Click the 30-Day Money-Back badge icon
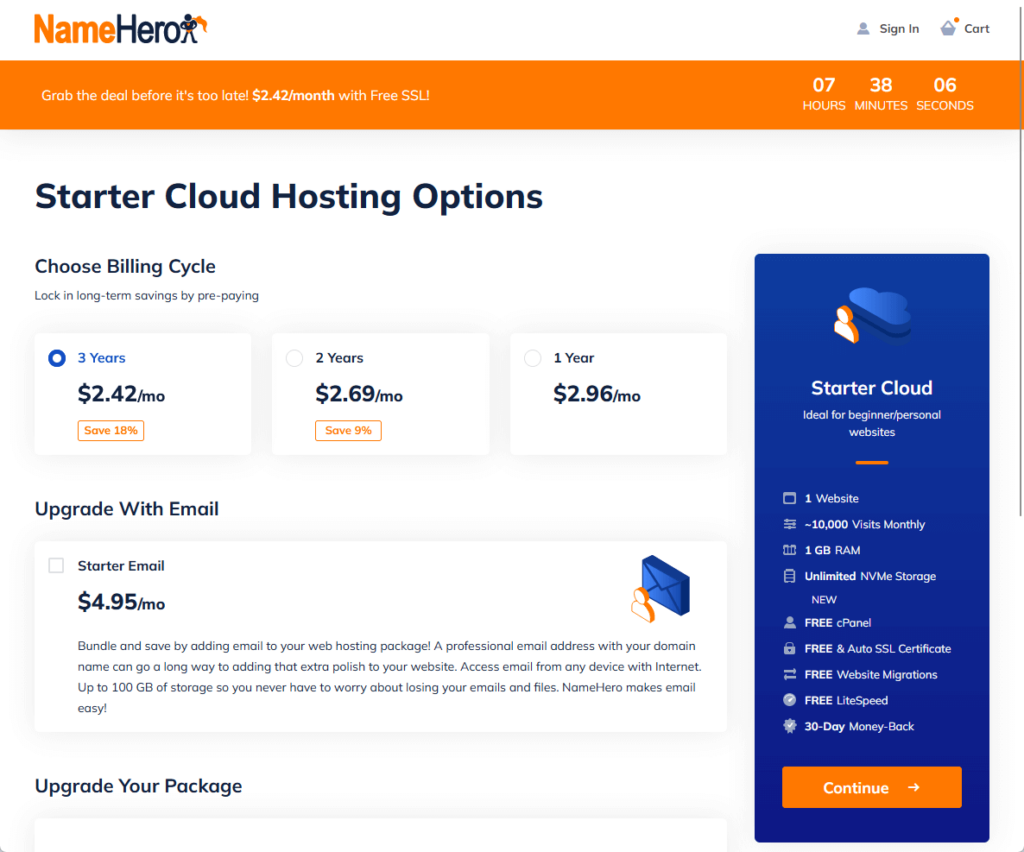 [x=789, y=726]
